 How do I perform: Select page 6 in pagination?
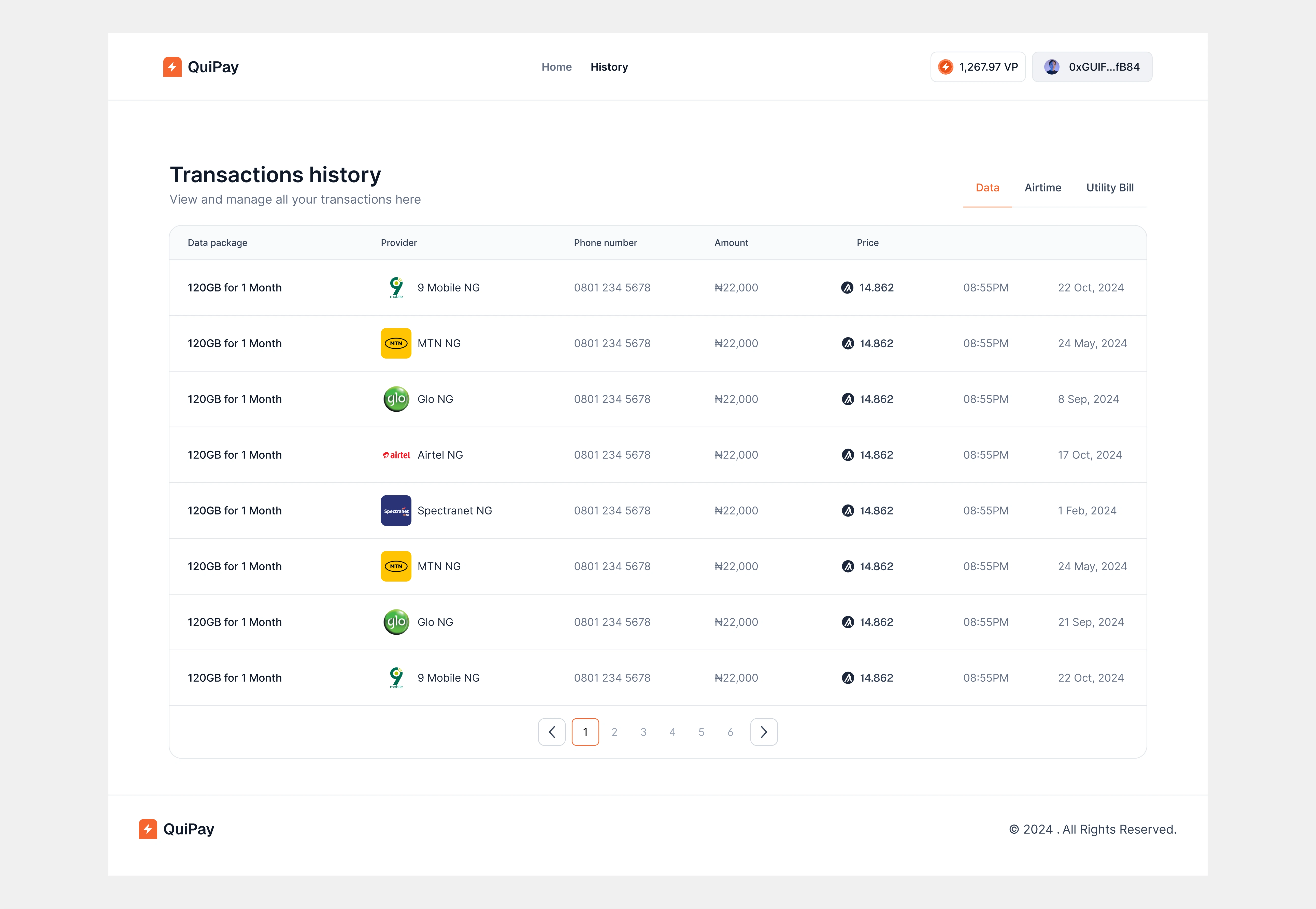(730, 732)
